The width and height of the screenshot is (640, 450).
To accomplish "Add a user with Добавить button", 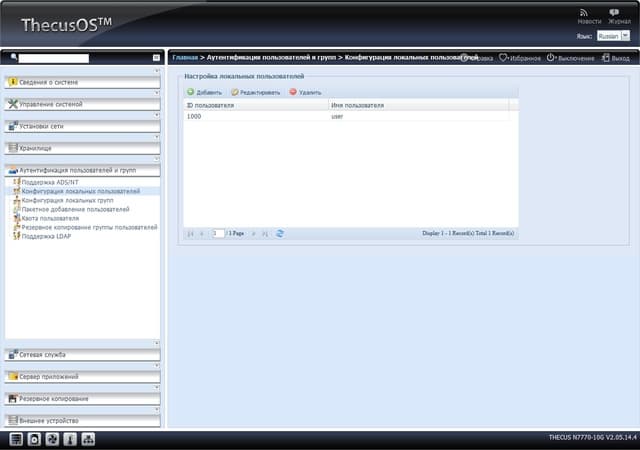I will point(204,92).
